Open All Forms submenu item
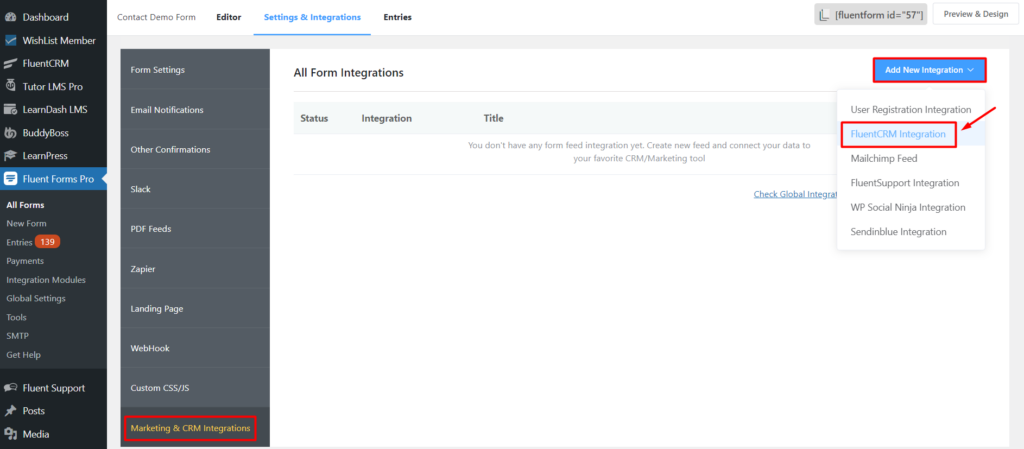This screenshot has width=1024, height=449. [x=25, y=205]
